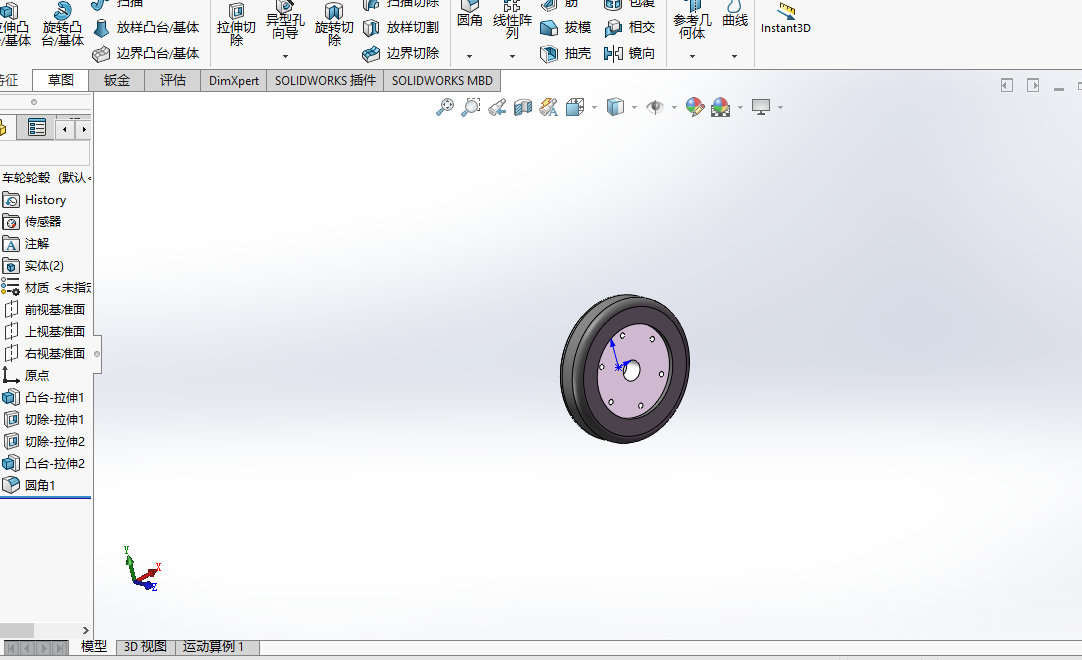Expand the Apply Scene dropdown arrow
This screenshot has width=1082, height=660.
[x=740, y=108]
